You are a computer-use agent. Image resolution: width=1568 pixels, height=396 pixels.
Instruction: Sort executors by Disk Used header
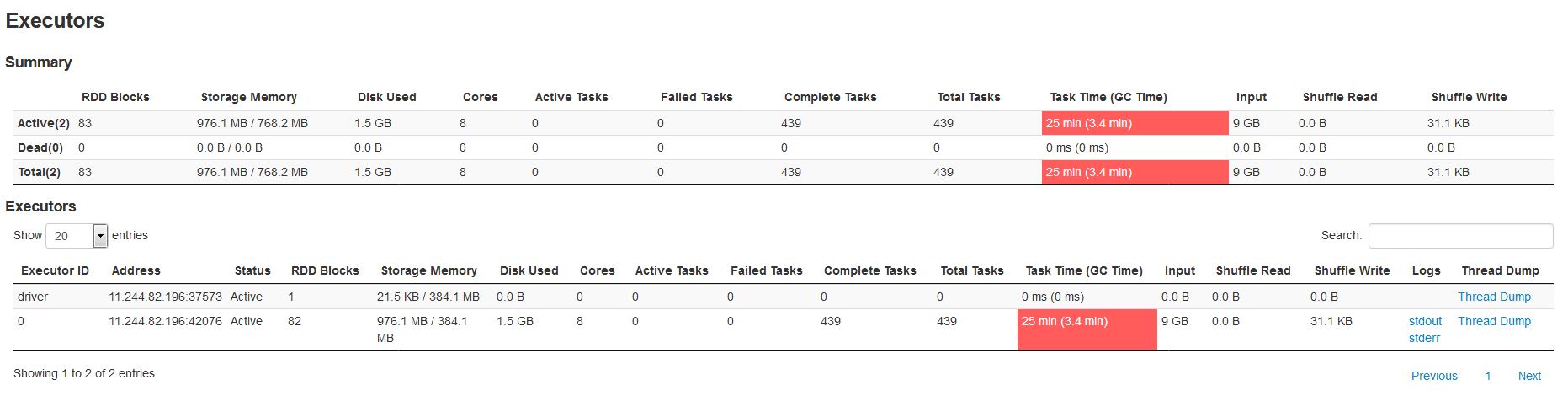(529, 270)
